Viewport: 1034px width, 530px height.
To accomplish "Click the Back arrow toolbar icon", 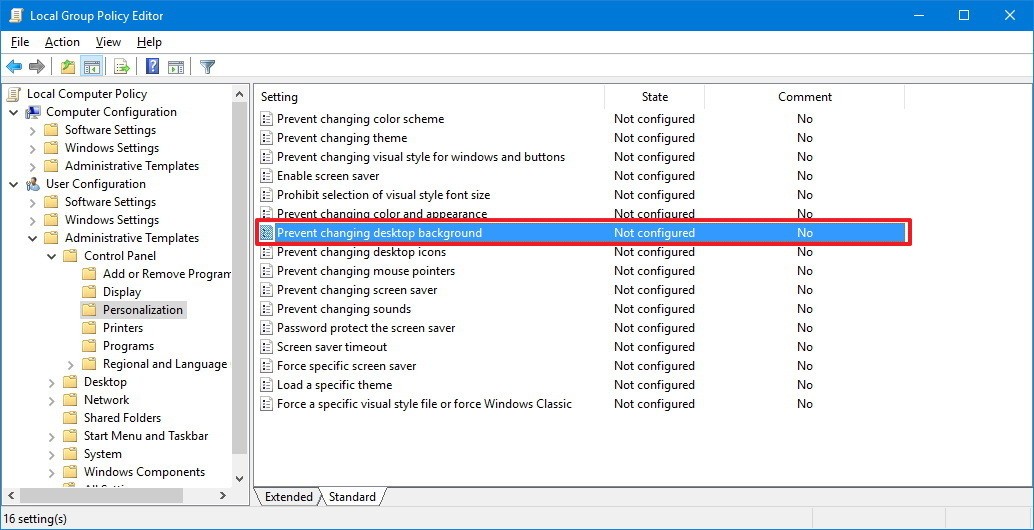I will 14,67.
